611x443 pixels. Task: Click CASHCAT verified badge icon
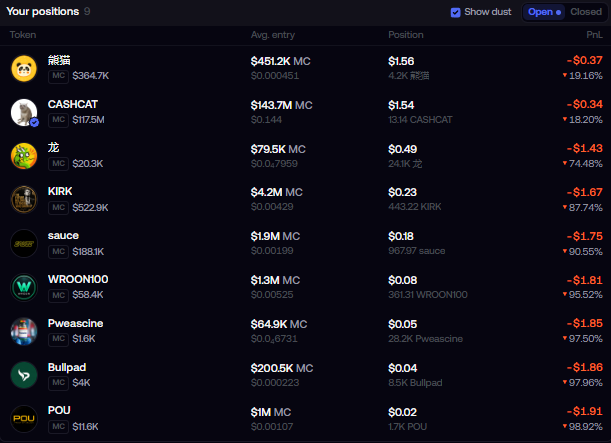(x=34, y=122)
